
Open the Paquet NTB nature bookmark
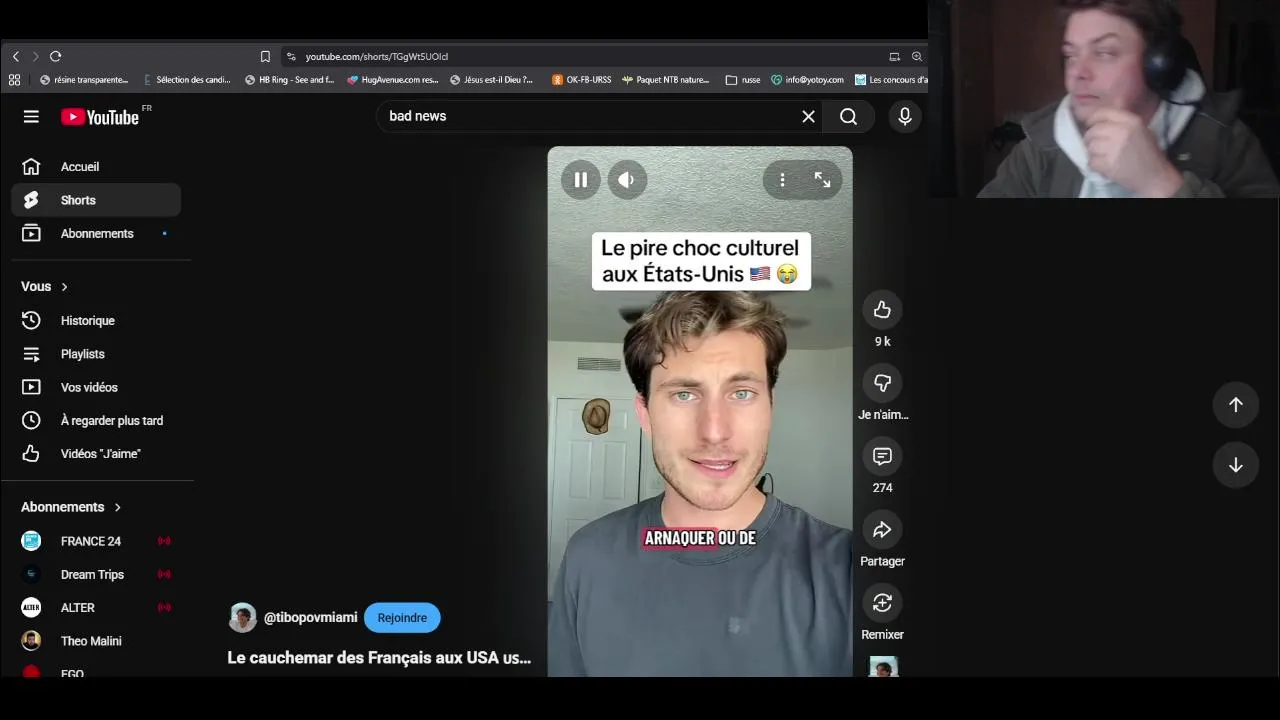pyautogui.click(x=665, y=80)
